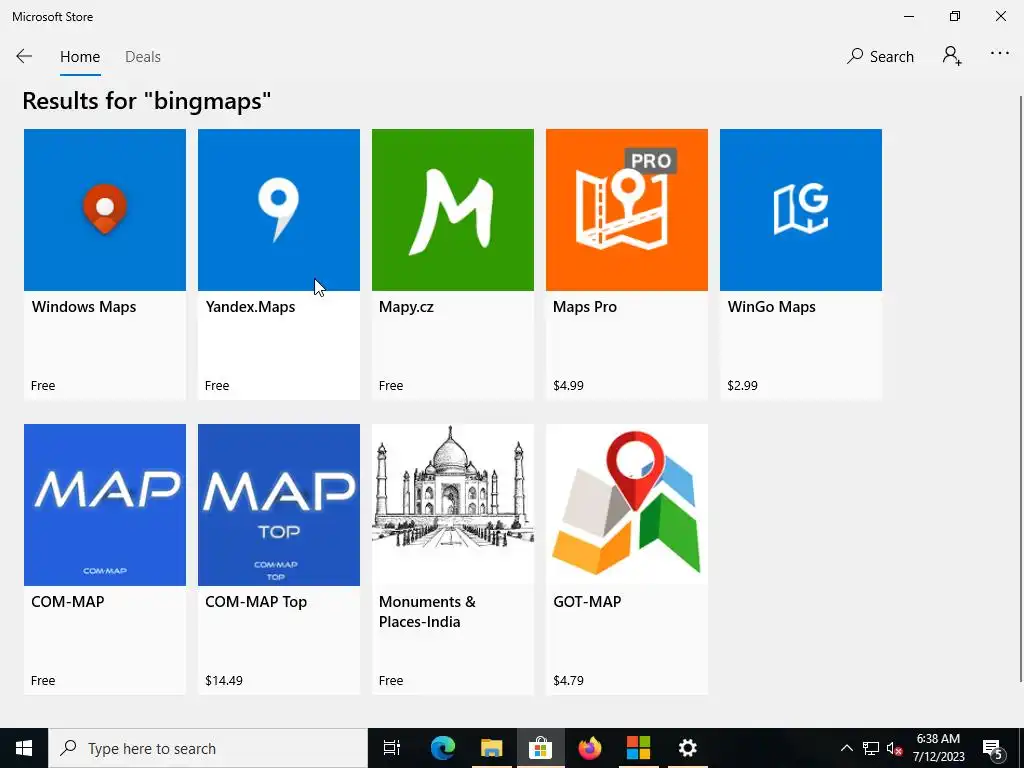The height and width of the screenshot is (768, 1024).
Task: Open the taskbar clock and date
Action: (938, 748)
